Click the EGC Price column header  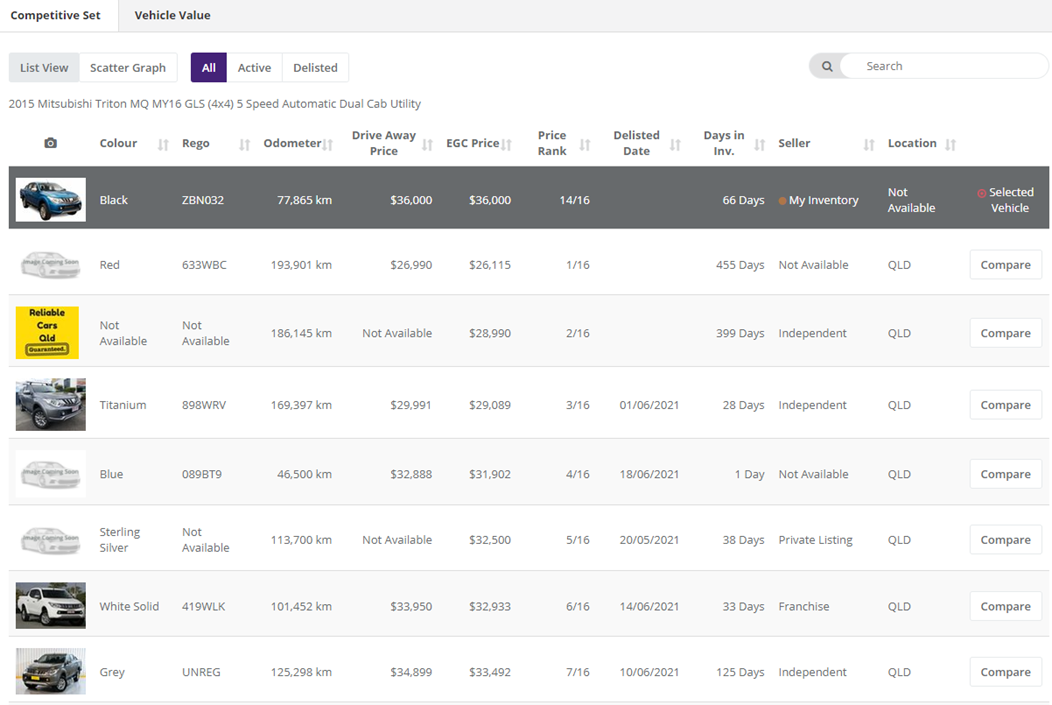click(x=473, y=143)
